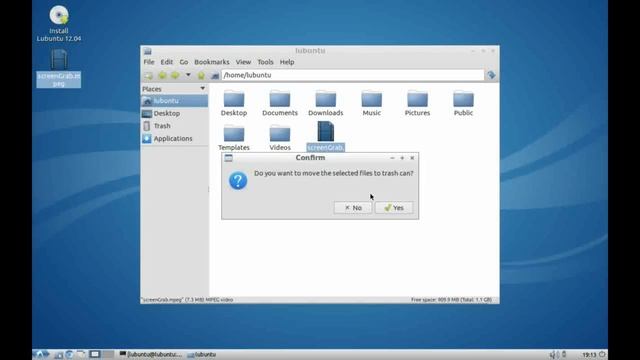The width and height of the screenshot is (640, 360).
Task: Select Applications in Places sidebar
Action: (174, 139)
